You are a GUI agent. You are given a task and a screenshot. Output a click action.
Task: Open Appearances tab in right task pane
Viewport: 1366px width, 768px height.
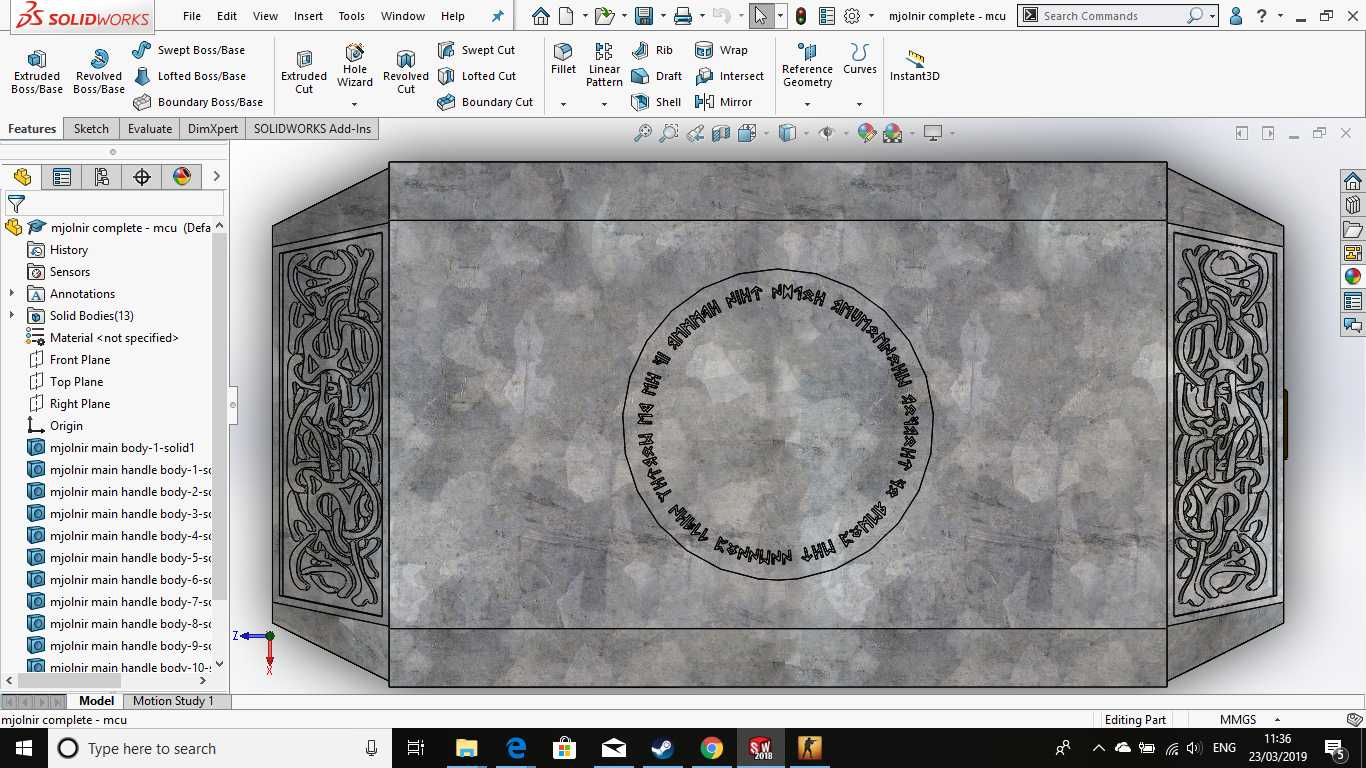point(1353,277)
